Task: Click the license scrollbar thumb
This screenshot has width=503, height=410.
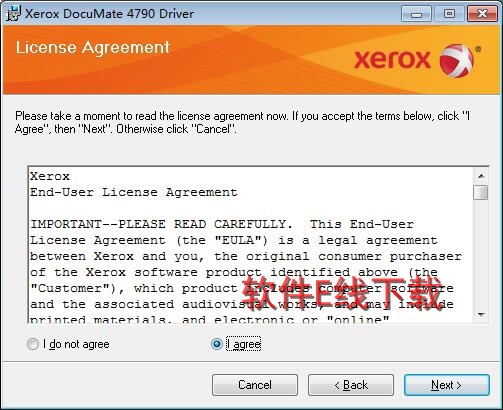Action: pyautogui.click(x=481, y=193)
